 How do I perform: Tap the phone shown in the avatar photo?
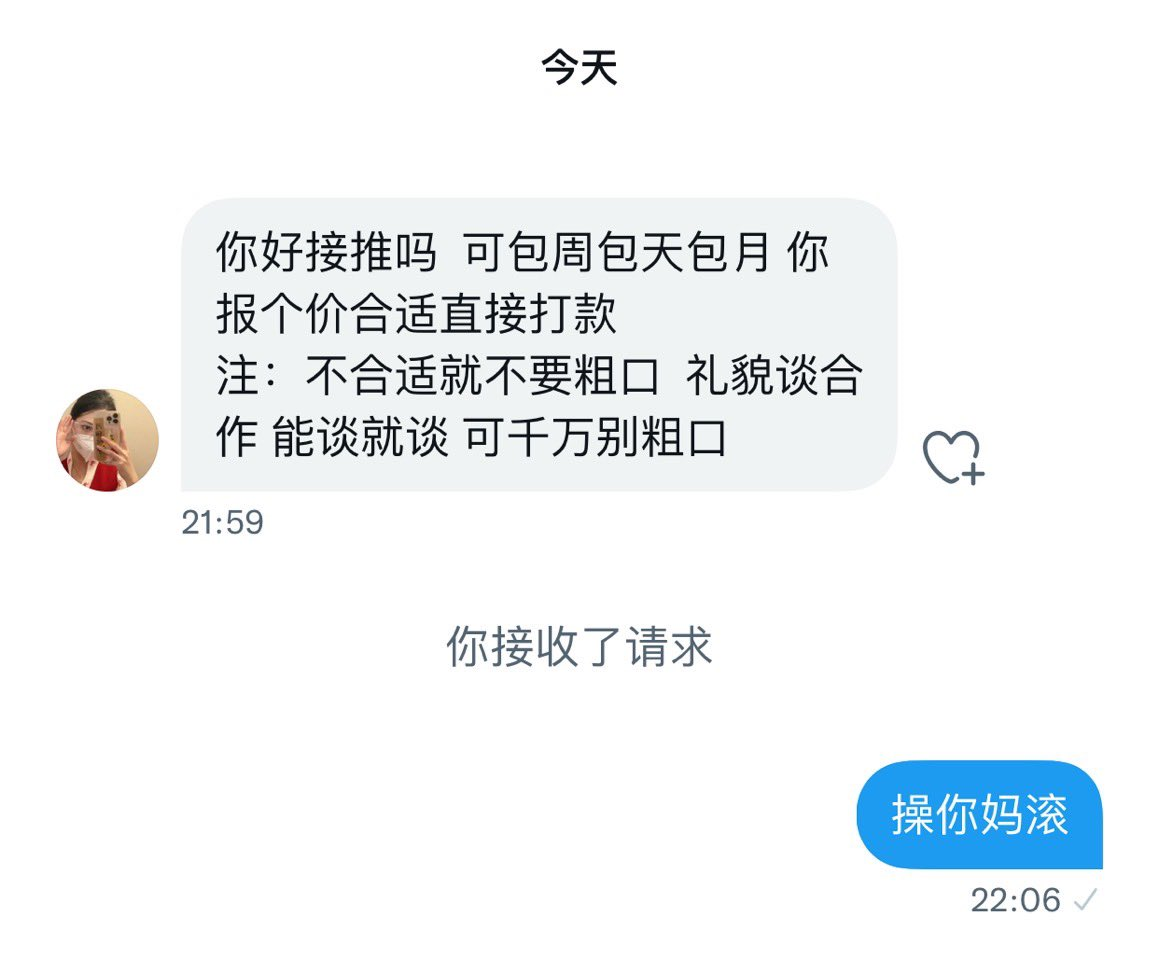pyautogui.click(x=106, y=435)
